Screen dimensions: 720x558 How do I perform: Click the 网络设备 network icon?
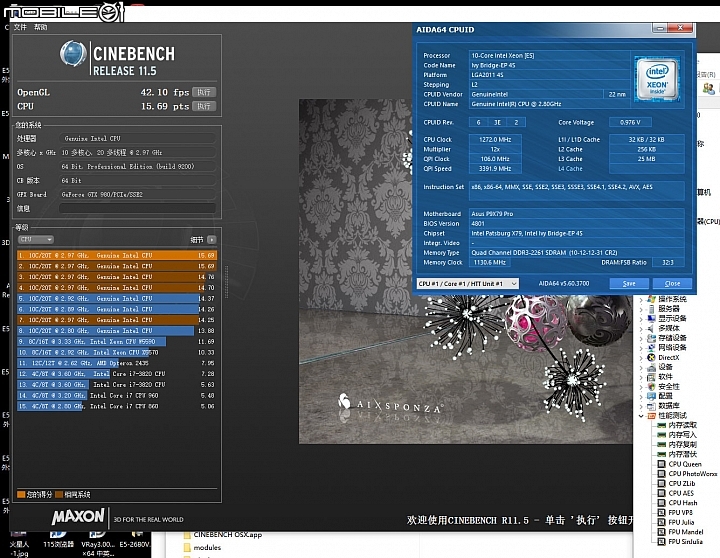[651, 348]
